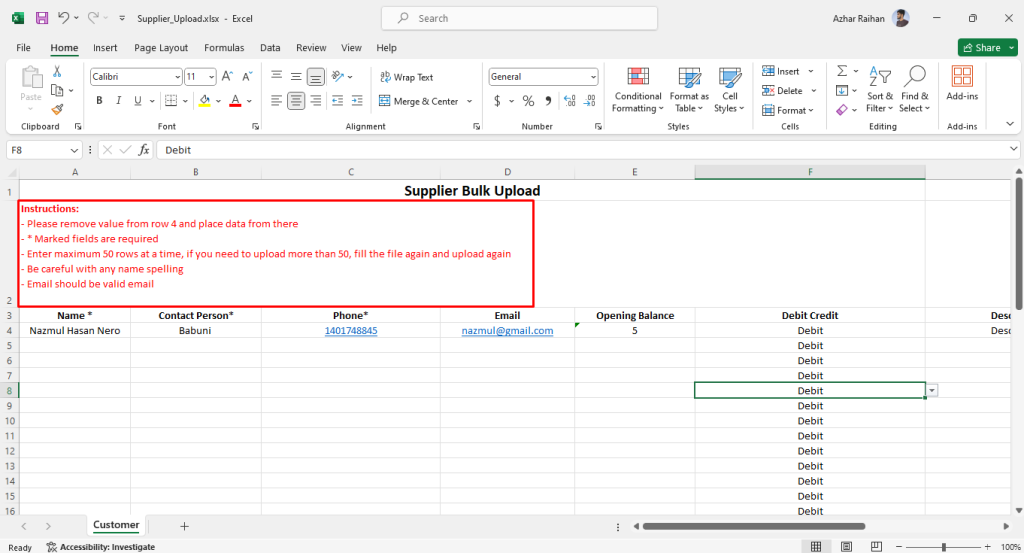Open Format as Table gallery
This screenshot has height=553, width=1024.
(689, 90)
